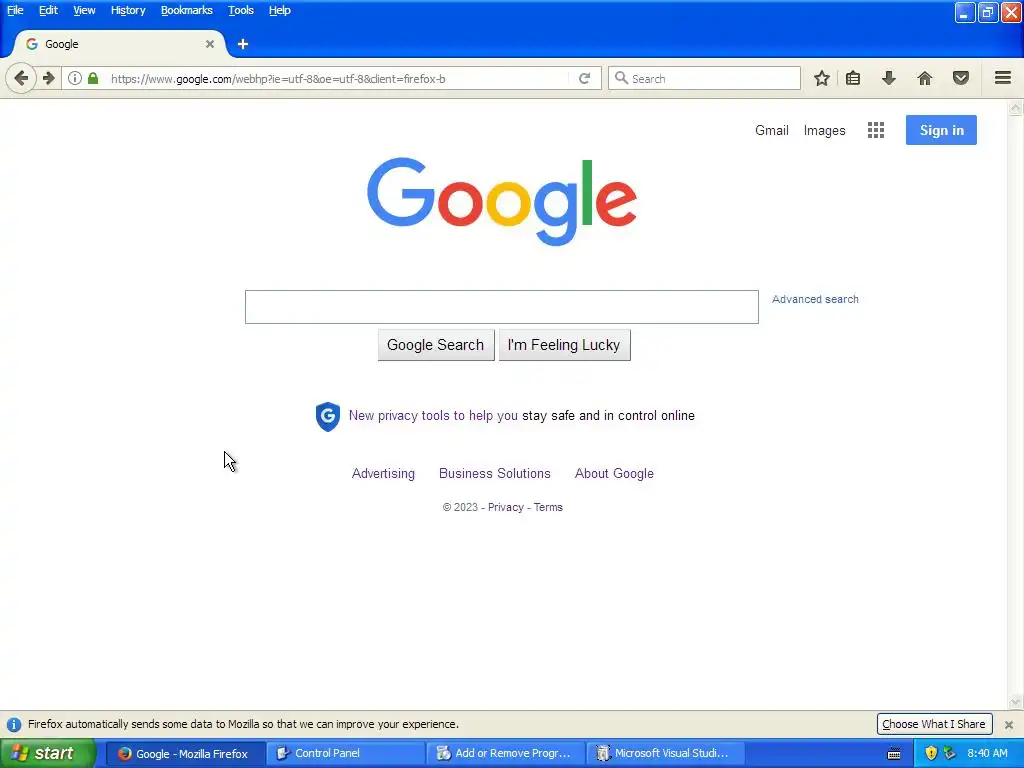
Task: Open the Terms footer link
Action: tap(548, 507)
